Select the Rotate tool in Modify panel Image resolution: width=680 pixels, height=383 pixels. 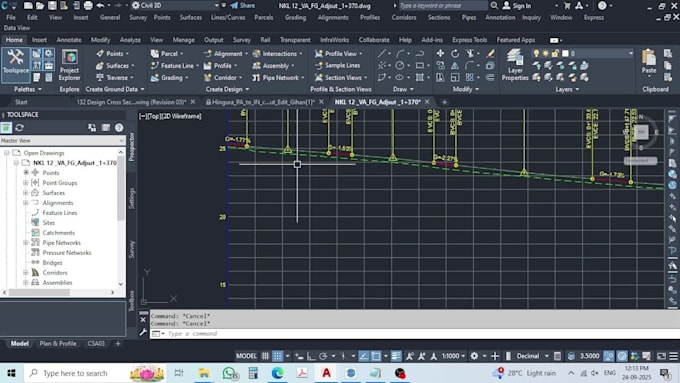pyautogui.click(x=455, y=53)
